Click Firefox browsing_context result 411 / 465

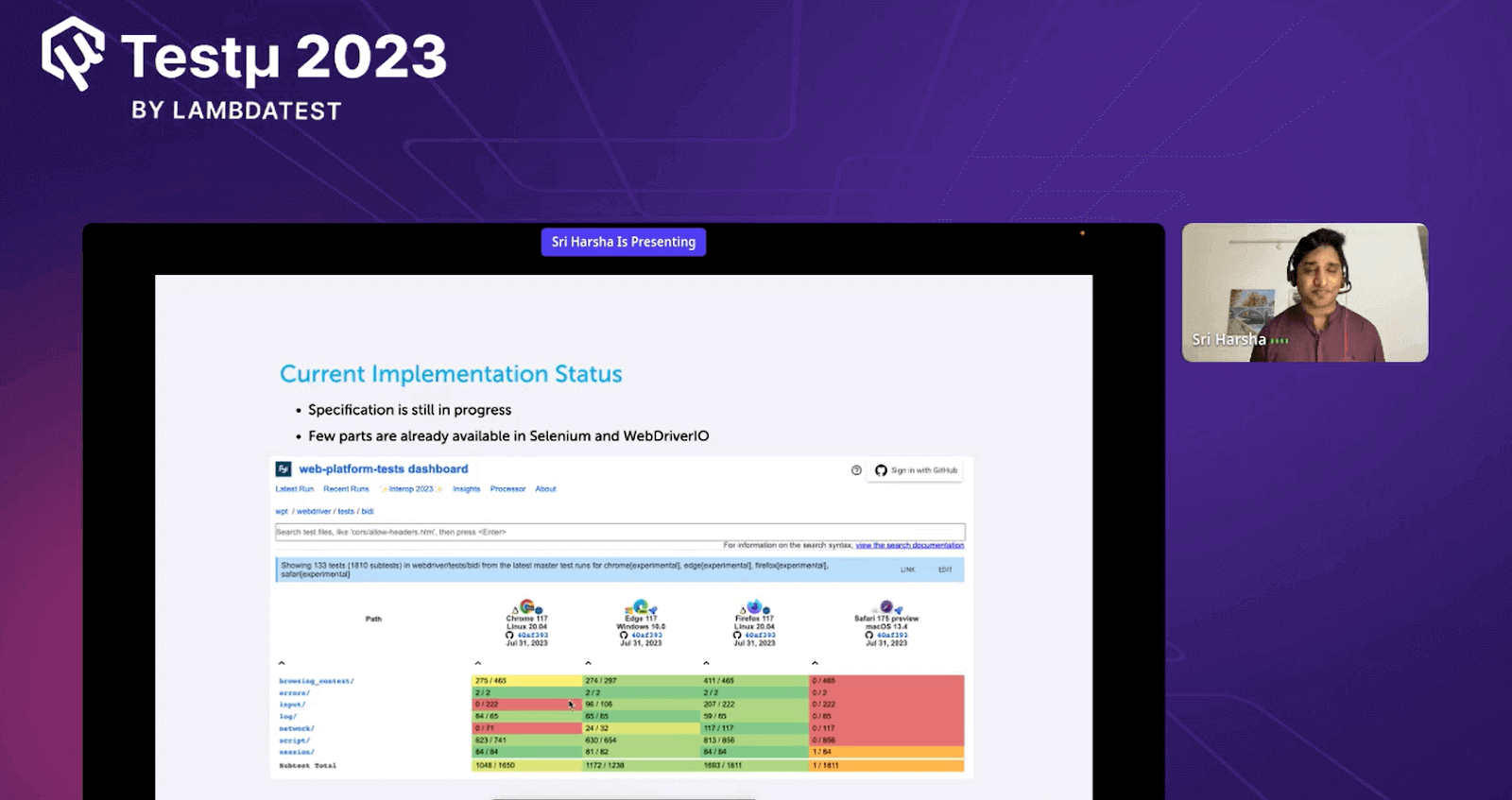point(754,681)
